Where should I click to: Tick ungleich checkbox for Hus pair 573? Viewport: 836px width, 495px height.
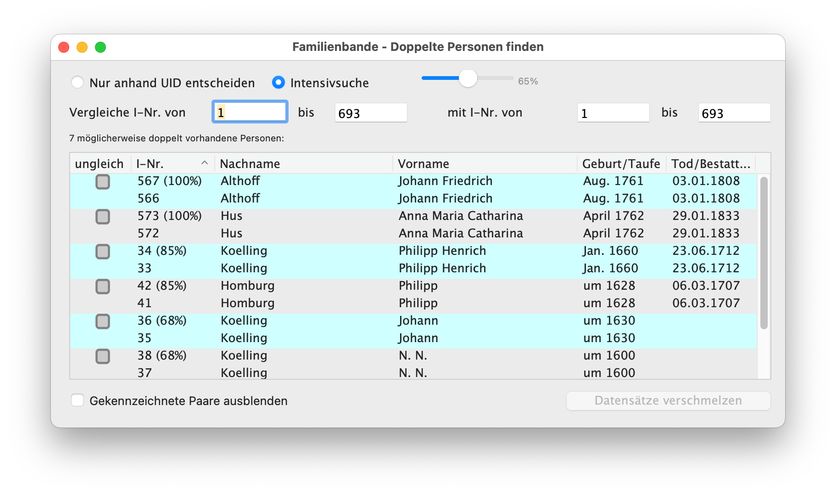pyautogui.click(x=103, y=217)
